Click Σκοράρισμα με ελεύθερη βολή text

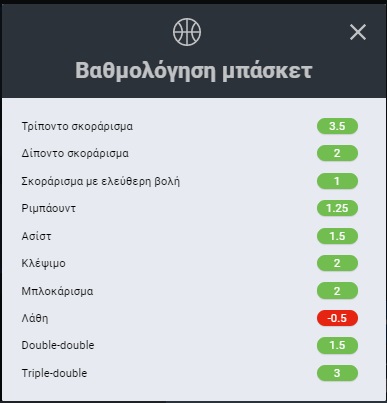tap(101, 181)
